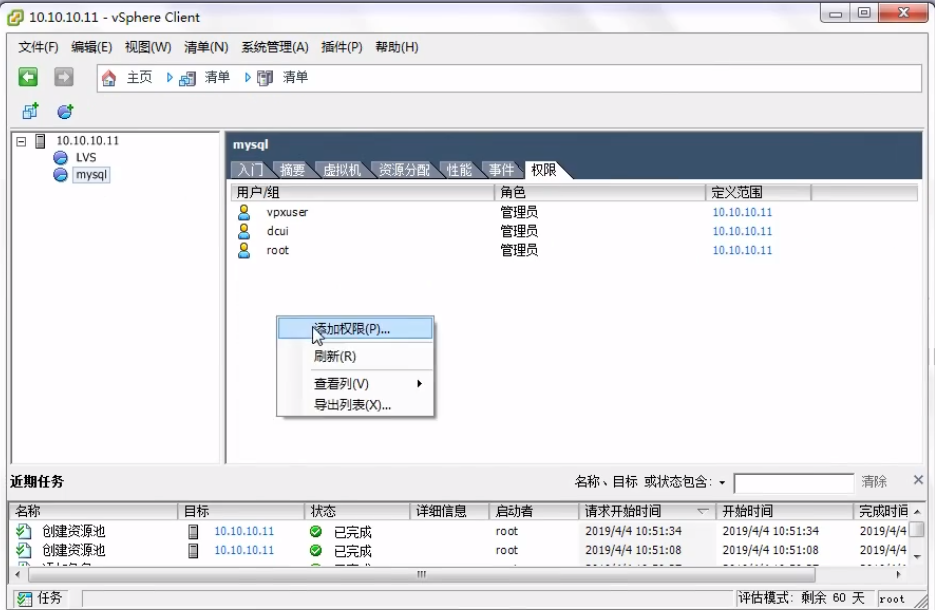Click the LVS resource pool icon
Screen dimensions: 935x610
tap(60, 157)
